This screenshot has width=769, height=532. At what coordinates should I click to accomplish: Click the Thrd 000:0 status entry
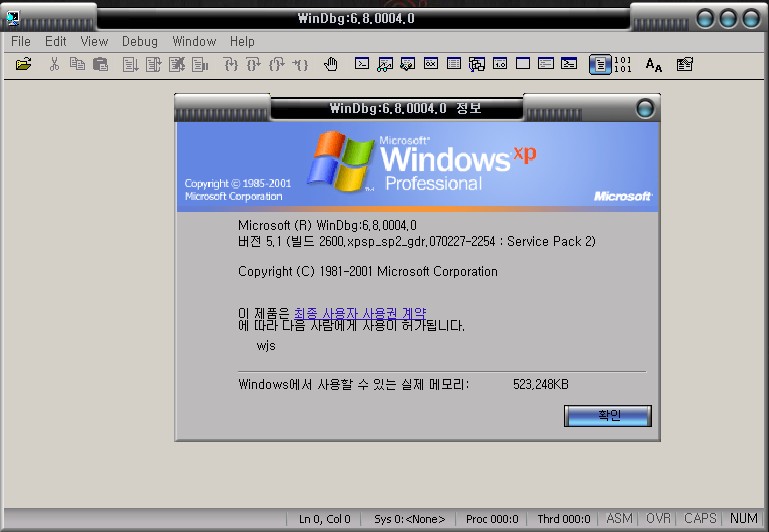[x=564, y=519]
